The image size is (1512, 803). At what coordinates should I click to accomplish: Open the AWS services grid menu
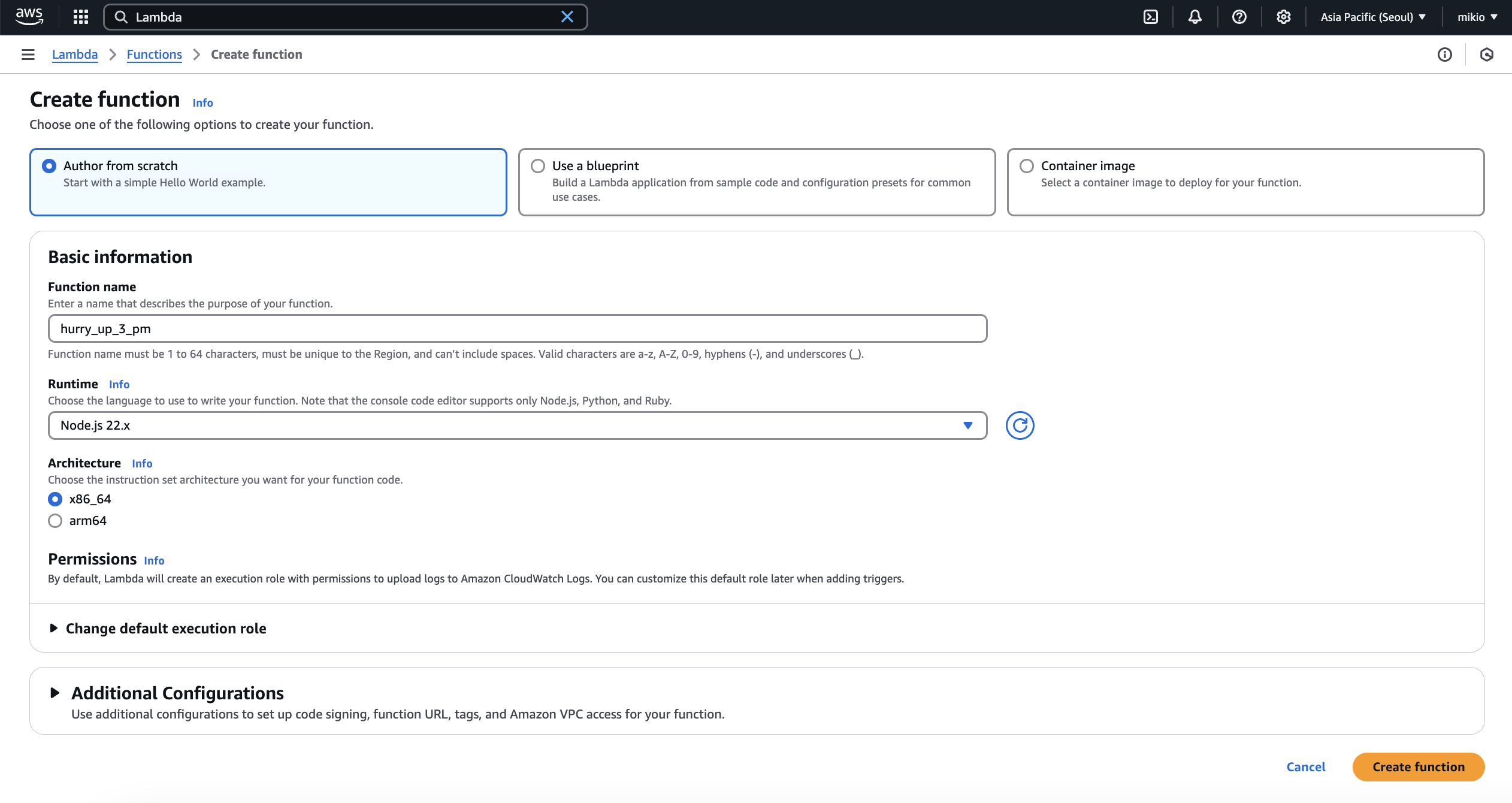pyautogui.click(x=80, y=17)
